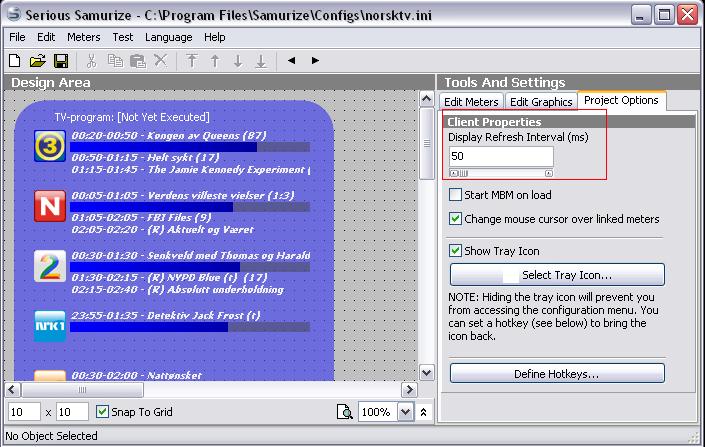Screen dimensions: 705x447
Task: Click the NRK1 channel logo
Action: coord(50,326)
